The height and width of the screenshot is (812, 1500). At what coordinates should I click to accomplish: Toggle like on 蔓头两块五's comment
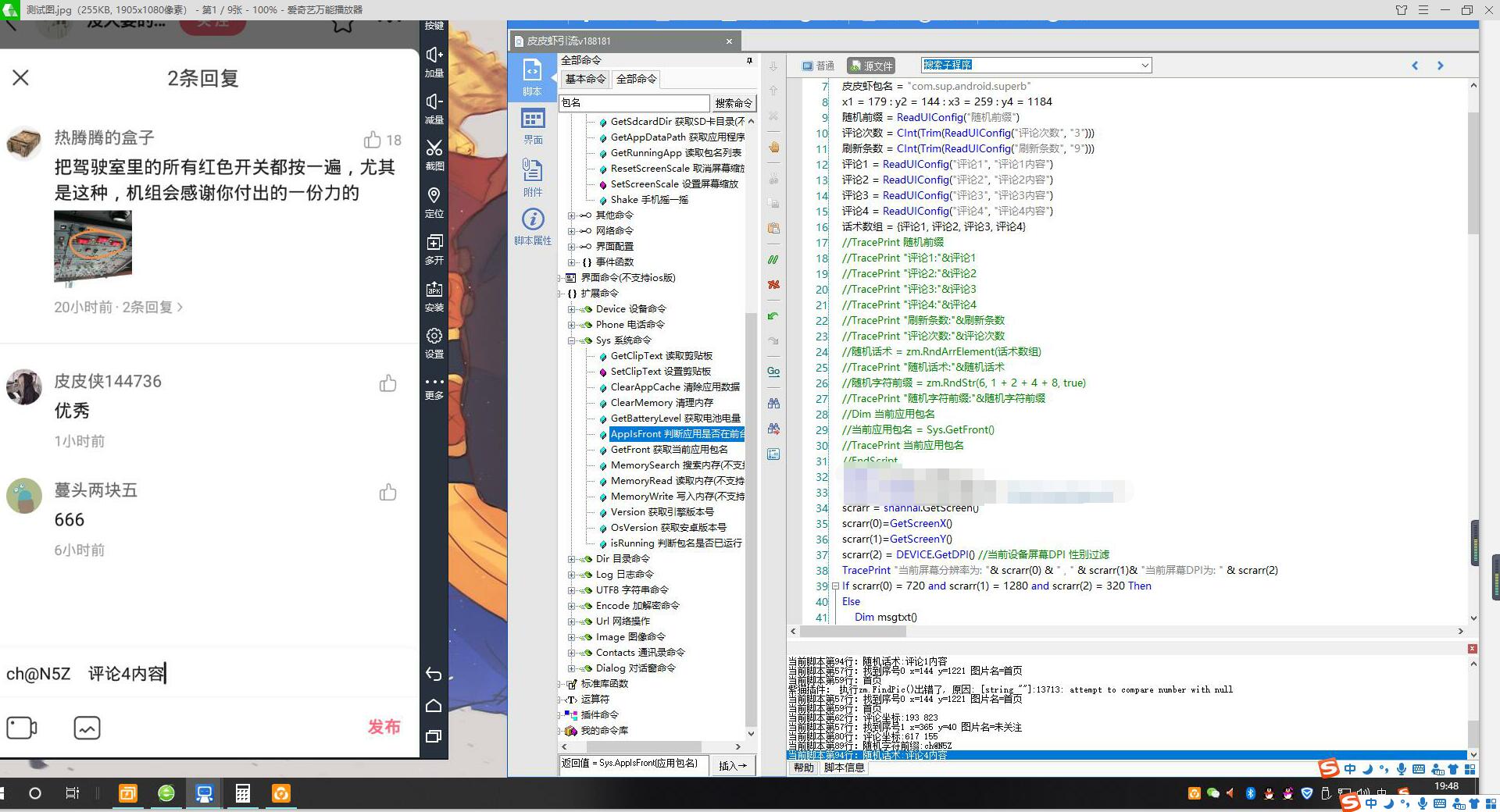coord(387,493)
